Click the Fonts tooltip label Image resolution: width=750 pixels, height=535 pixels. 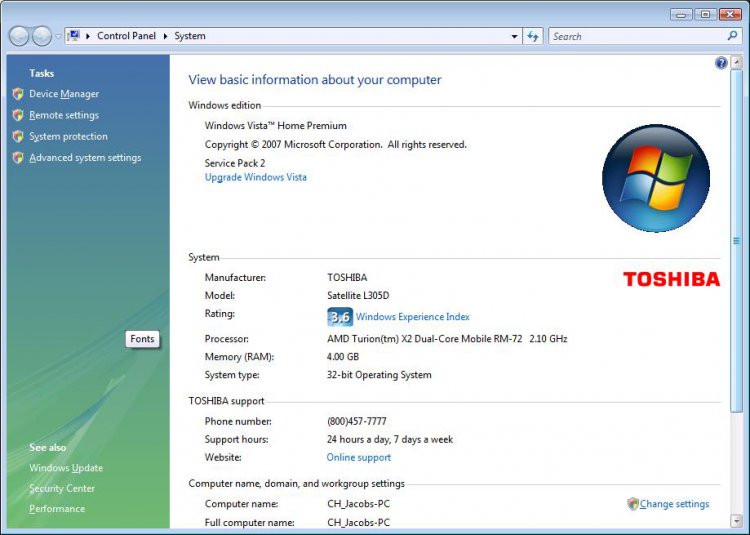tap(143, 339)
